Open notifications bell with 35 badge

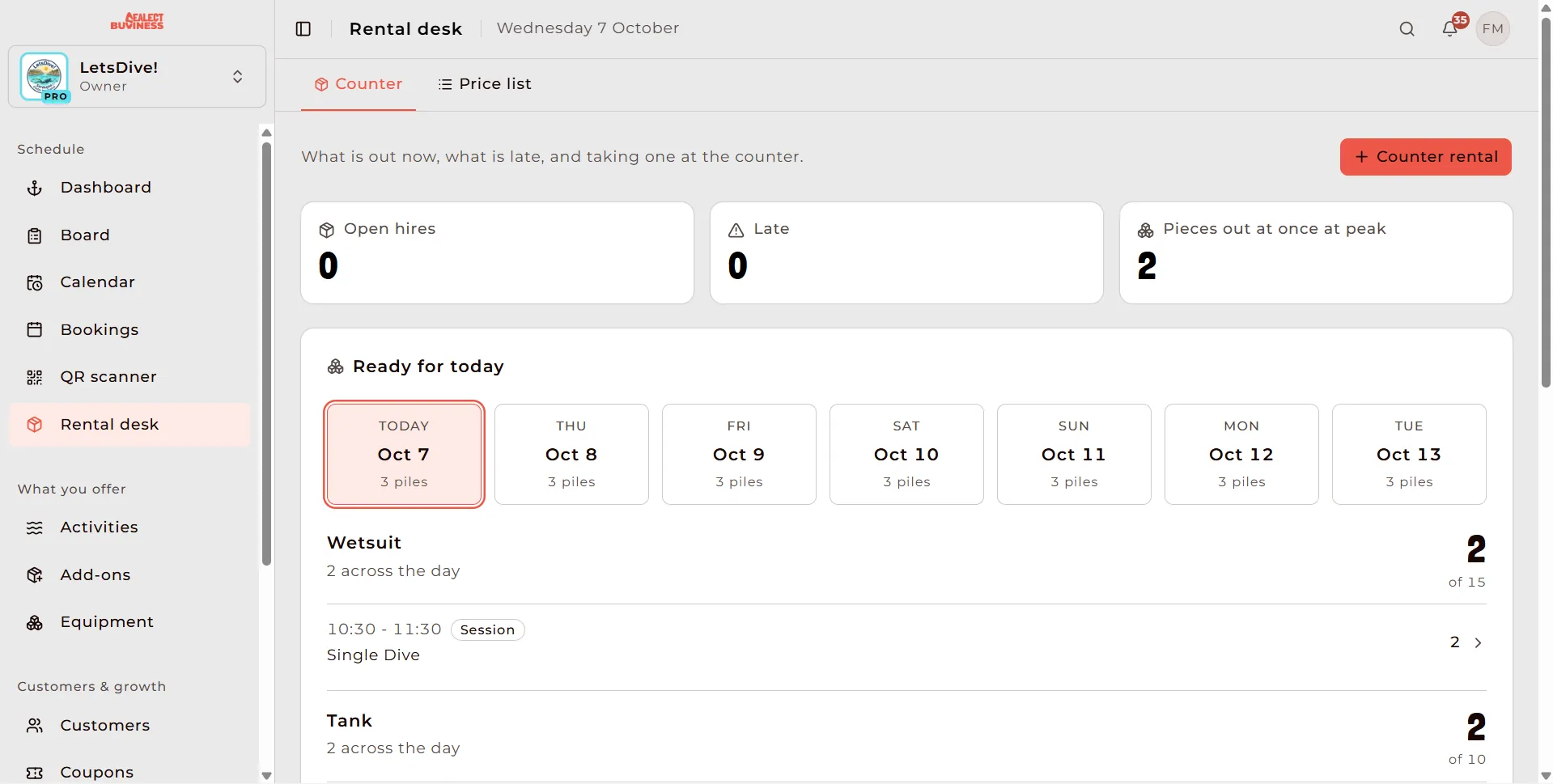(x=1450, y=29)
